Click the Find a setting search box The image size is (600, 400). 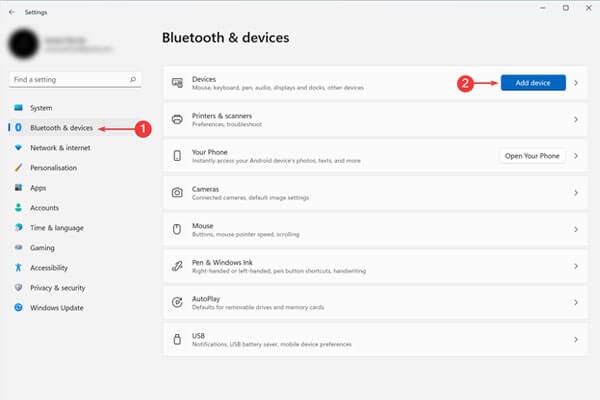(72, 78)
